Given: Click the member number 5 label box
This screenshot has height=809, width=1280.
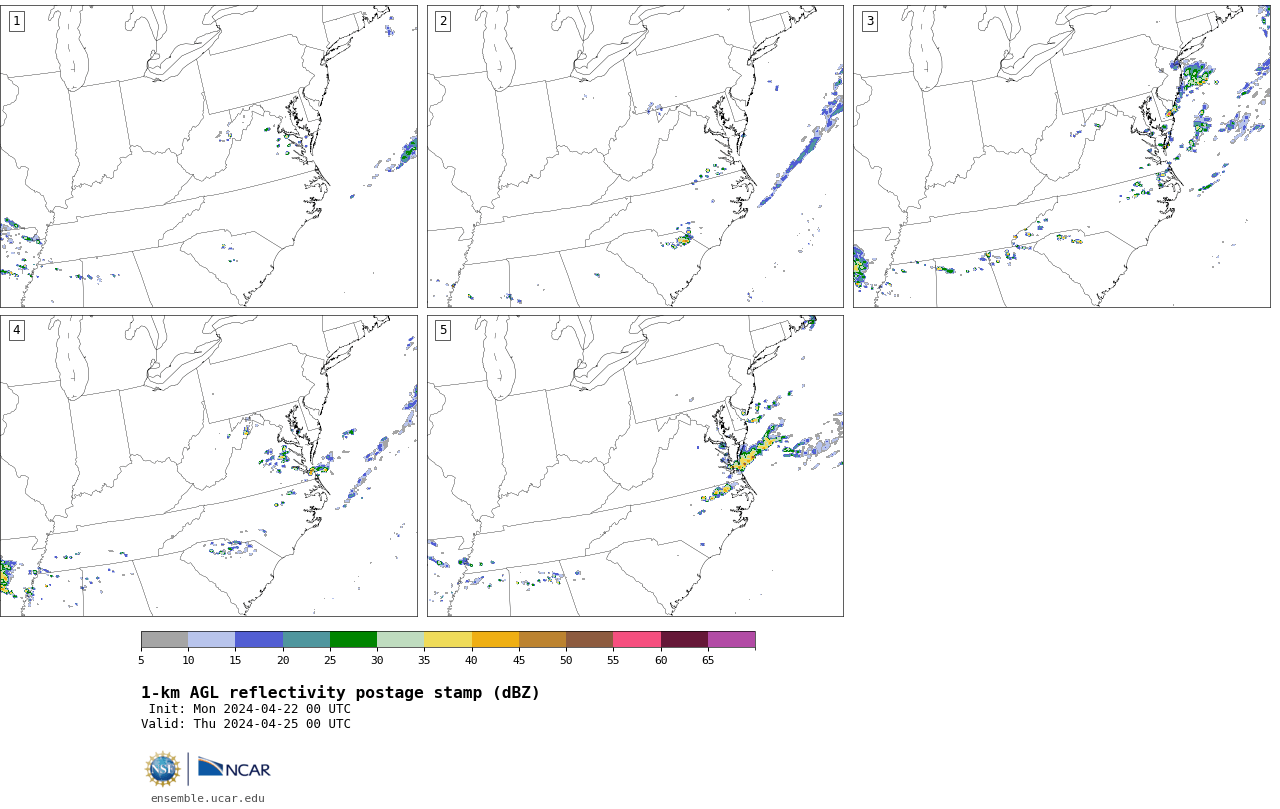Looking at the screenshot, I should point(443,330).
